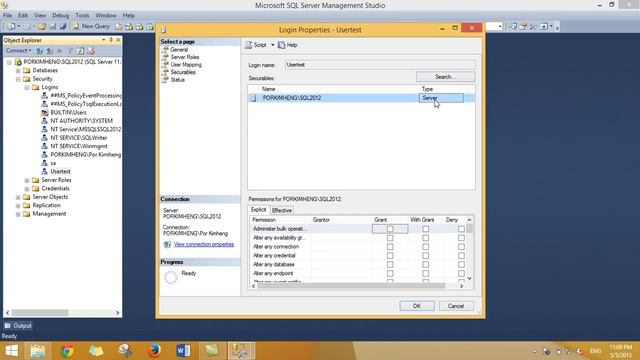Screen dimensions: 640x360
Task: Switch to the Explicit tab
Action: [258, 210]
